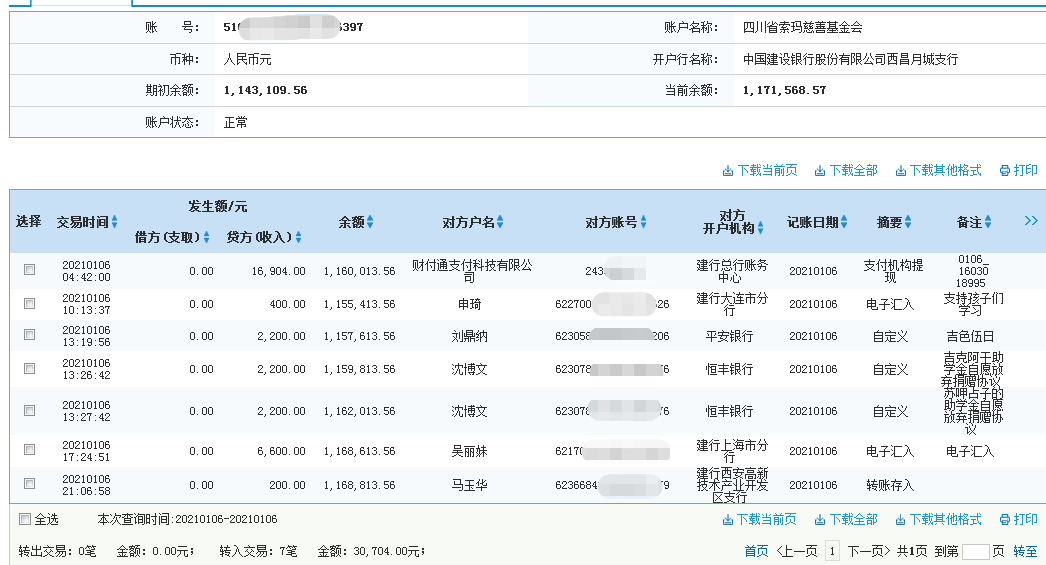
Task: Sort by 记账日期 column arrows
Action: pyautogui.click(x=844, y=222)
